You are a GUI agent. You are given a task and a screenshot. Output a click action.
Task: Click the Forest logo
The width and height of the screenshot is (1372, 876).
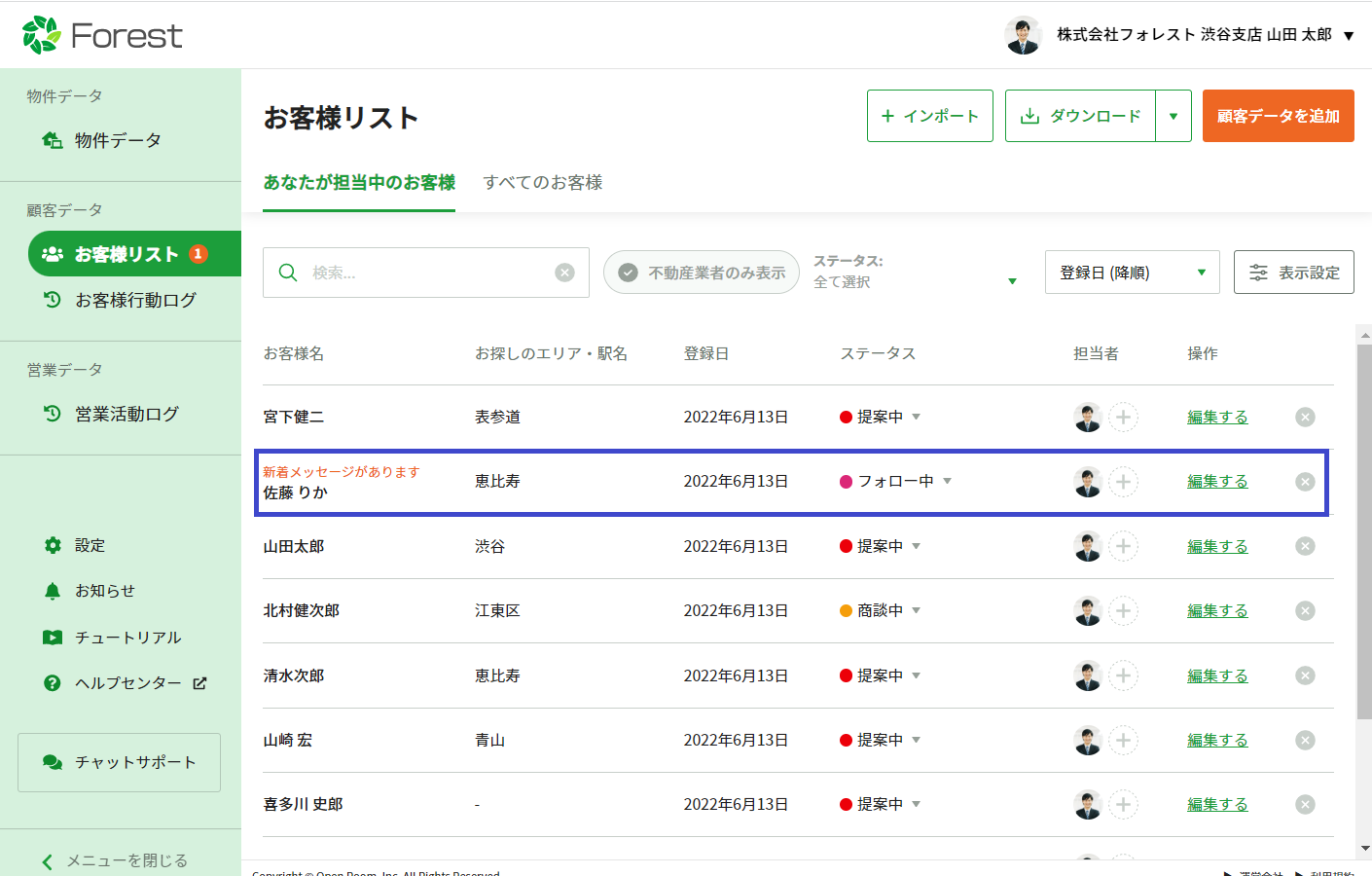pos(102,35)
